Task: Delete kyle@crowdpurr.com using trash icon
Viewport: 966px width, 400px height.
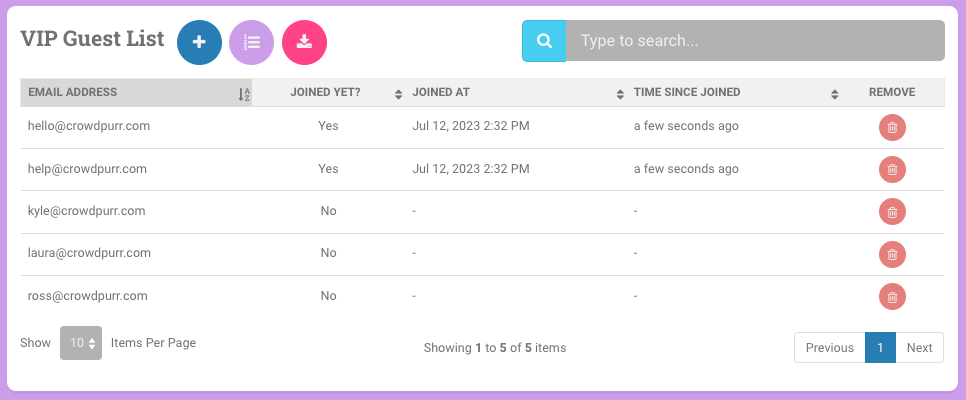Action: pyautogui.click(x=892, y=212)
